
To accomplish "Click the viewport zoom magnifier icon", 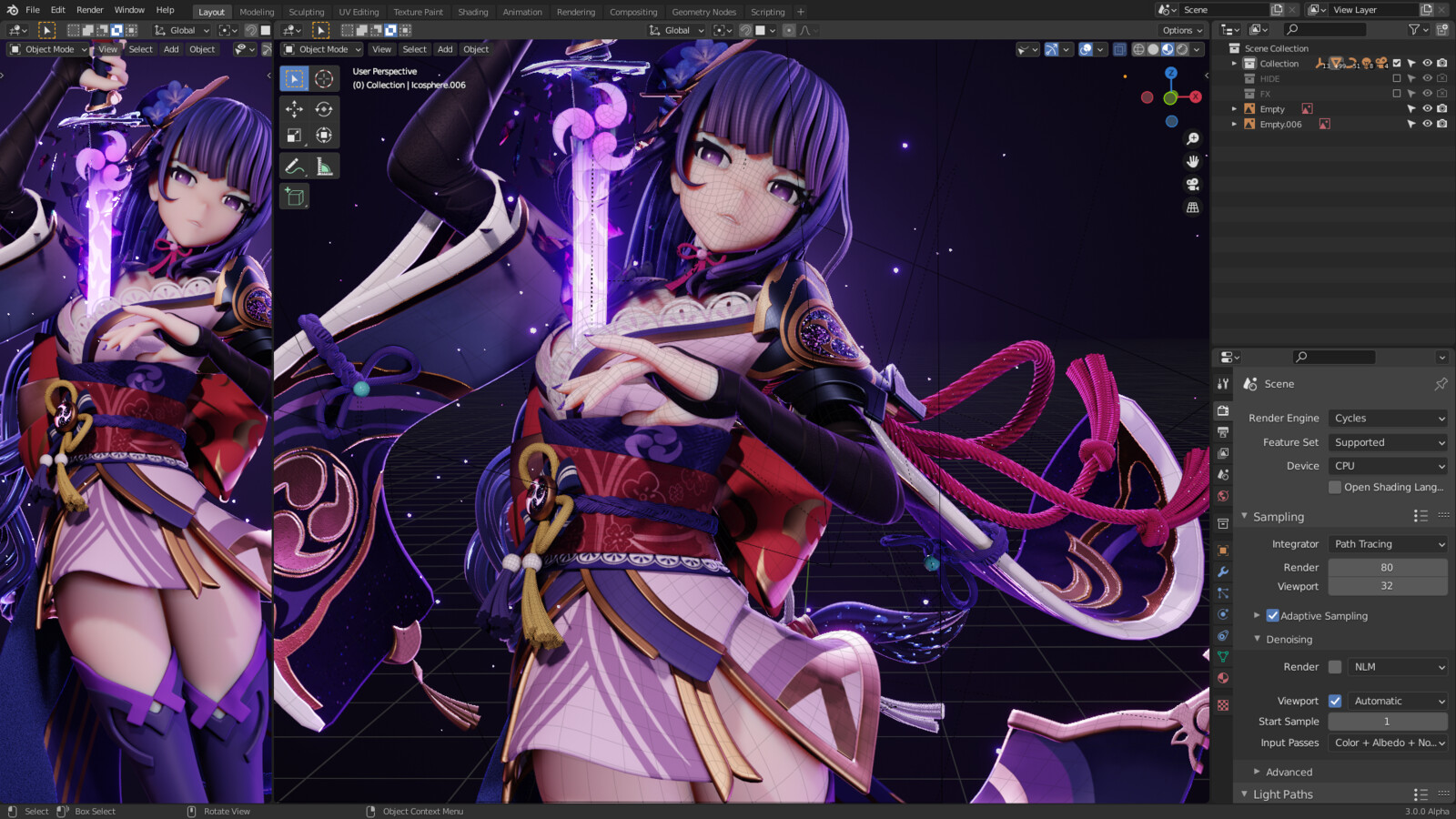I will click(1192, 138).
